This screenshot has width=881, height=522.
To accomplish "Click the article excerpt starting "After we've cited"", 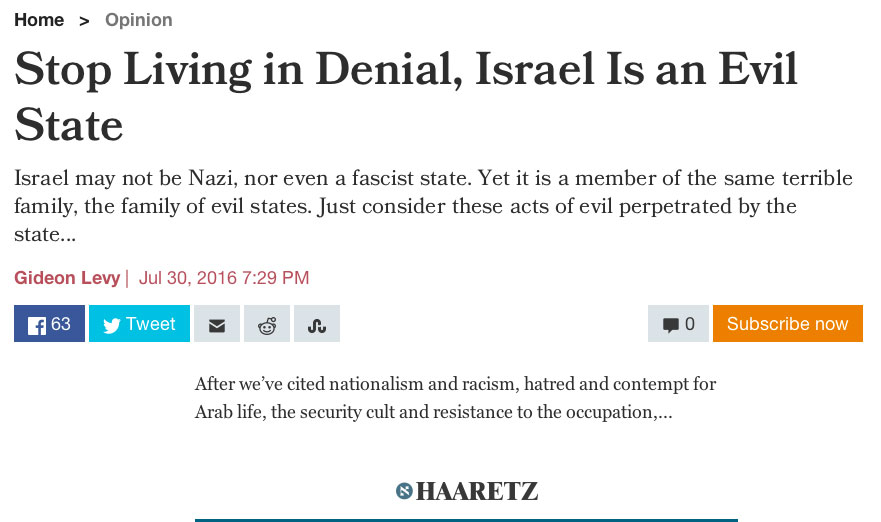I will [455, 398].
